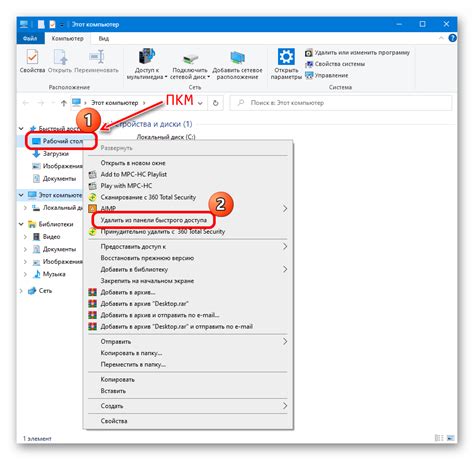This screenshot has width=474, height=460.
Task: Open Свойства системы in ribbon
Action: coord(335,64)
